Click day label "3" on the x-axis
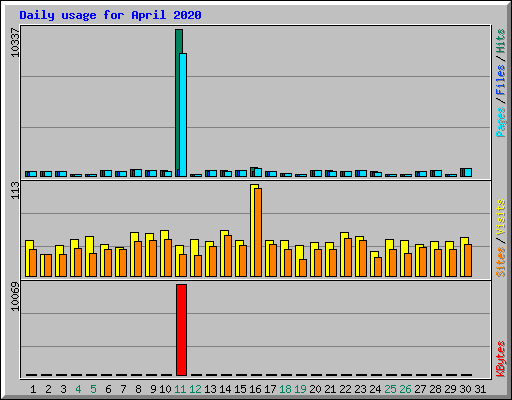The height and width of the screenshot is (400, 512). tap(63, 389)
